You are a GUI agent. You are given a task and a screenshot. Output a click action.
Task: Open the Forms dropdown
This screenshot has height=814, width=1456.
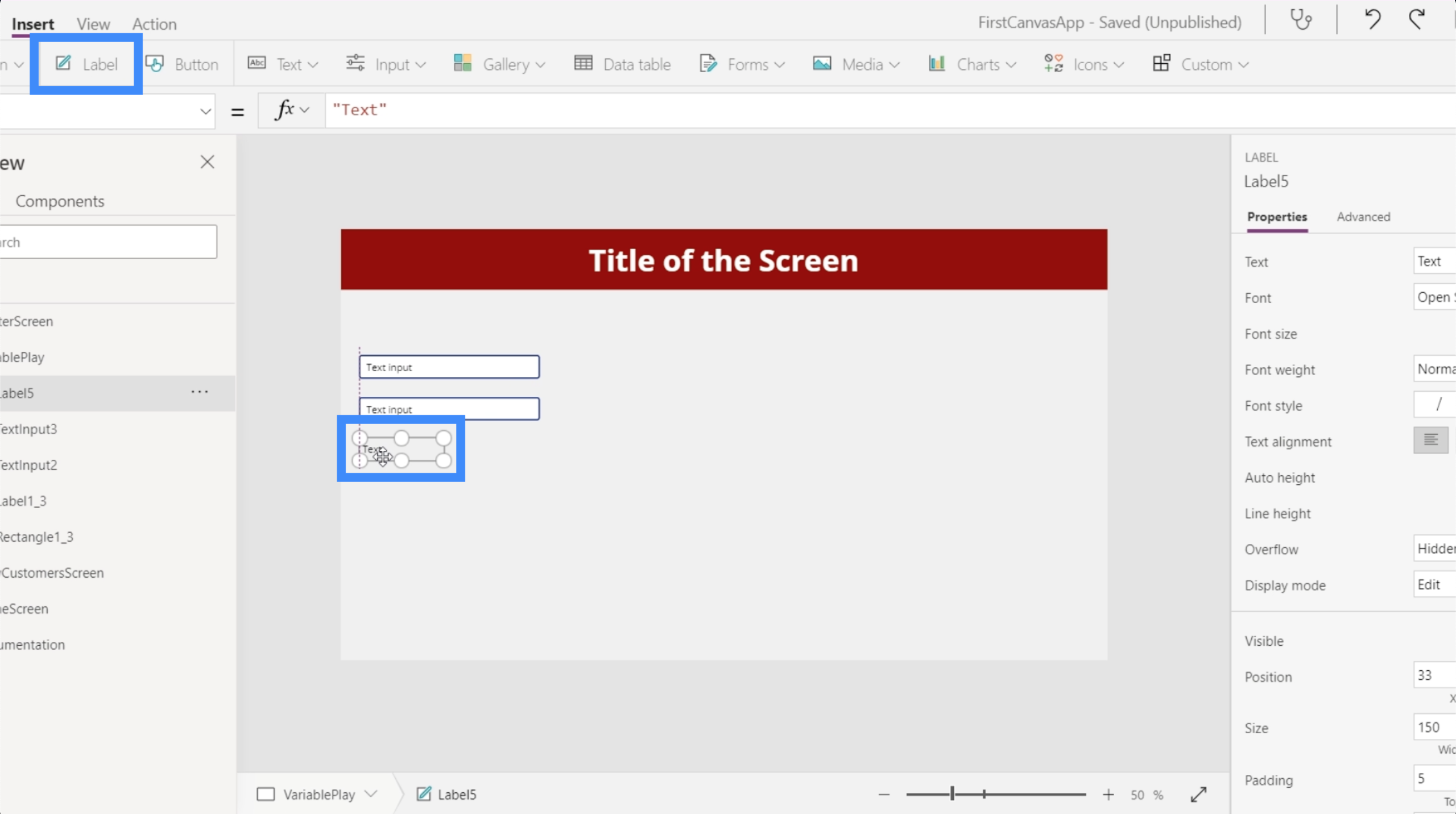coord(742,64)
